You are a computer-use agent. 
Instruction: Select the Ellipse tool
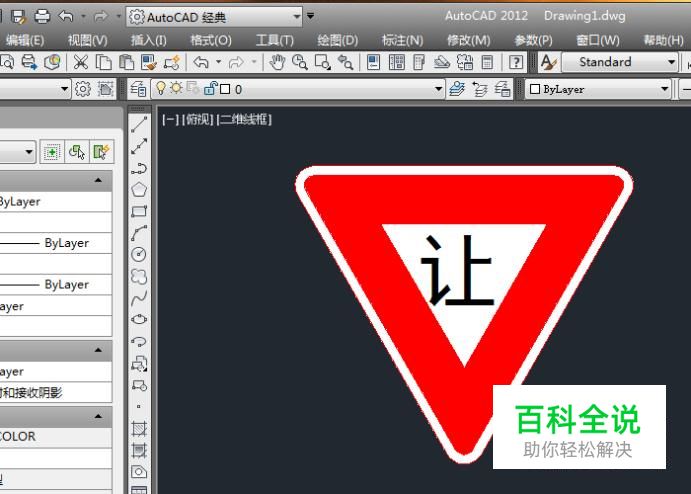(139, 319)
